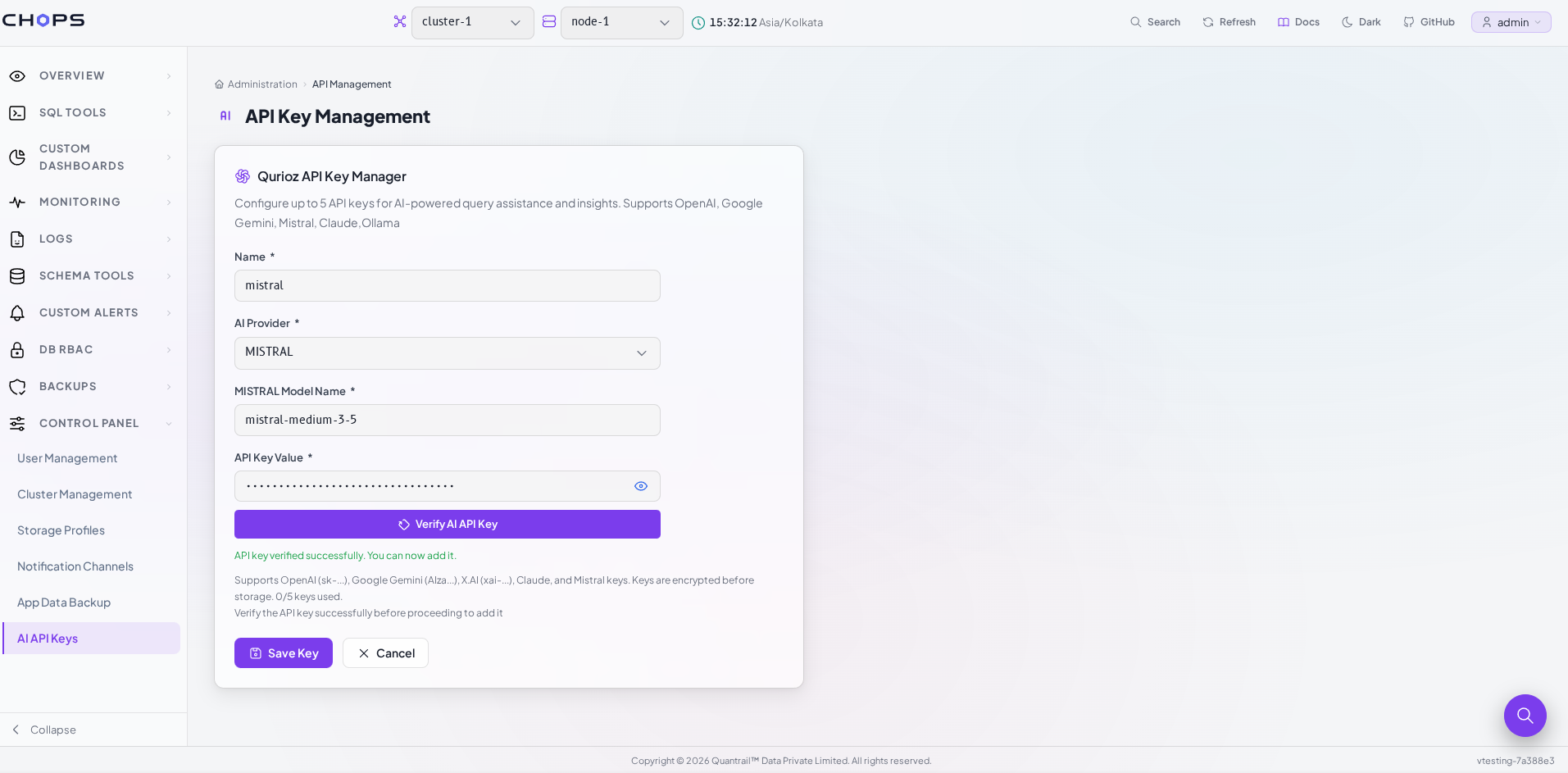The width and height of the screenshot is (1568, 773).
Task: Click the DB RBAC lock icon
Action: pyautogui.click(x=17, y=350)
